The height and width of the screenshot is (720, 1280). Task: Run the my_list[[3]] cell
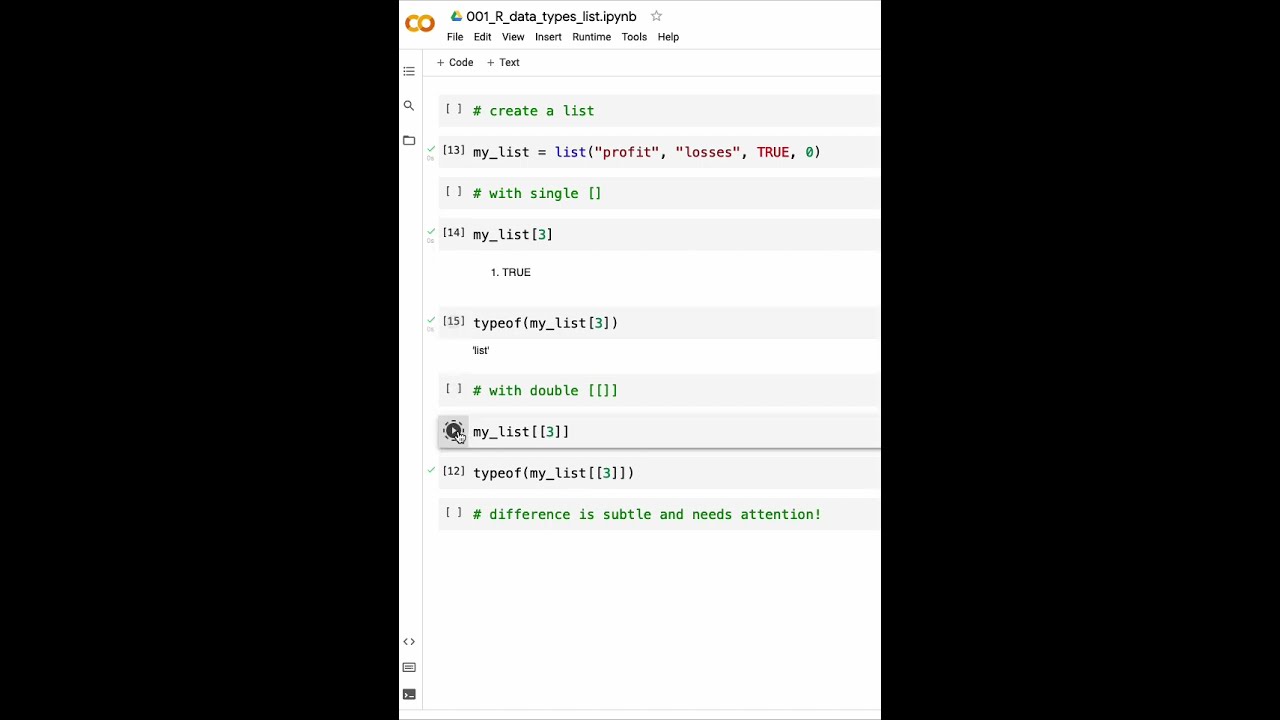tap(454, 431)
